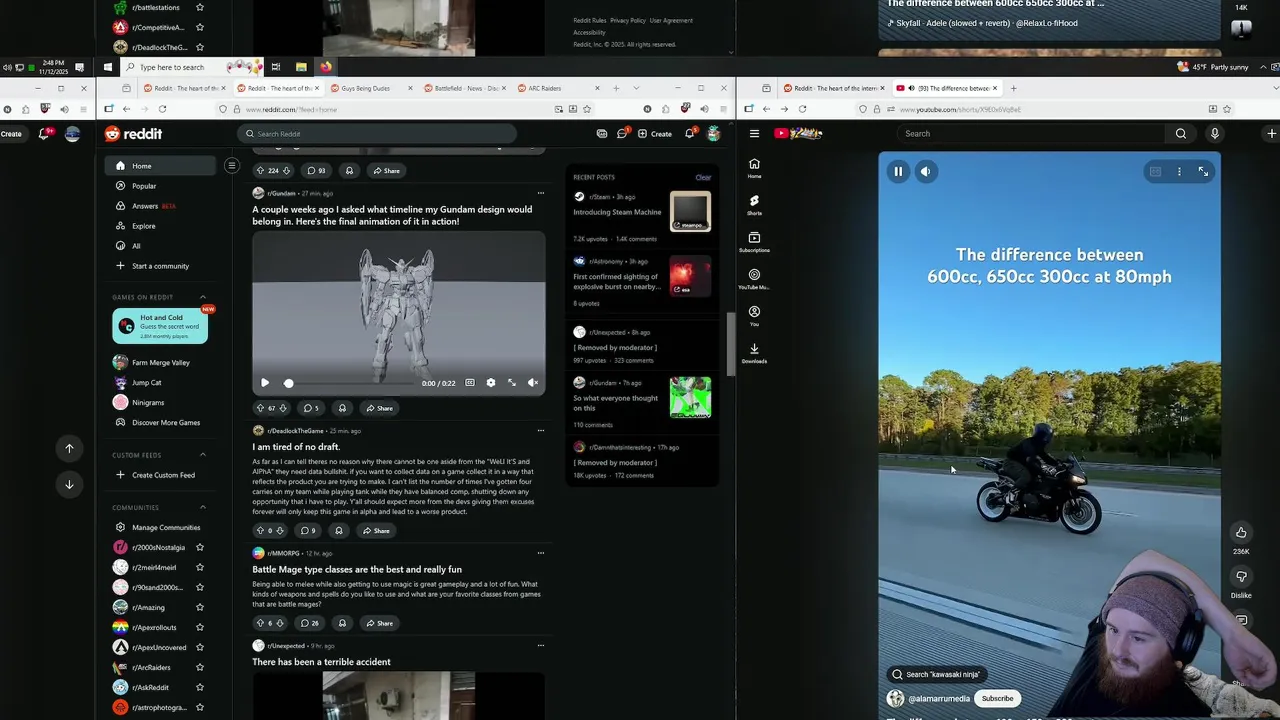The image size is (1280, 720).
Task: Clear the Recent Posts list
Action: (703, 178)
